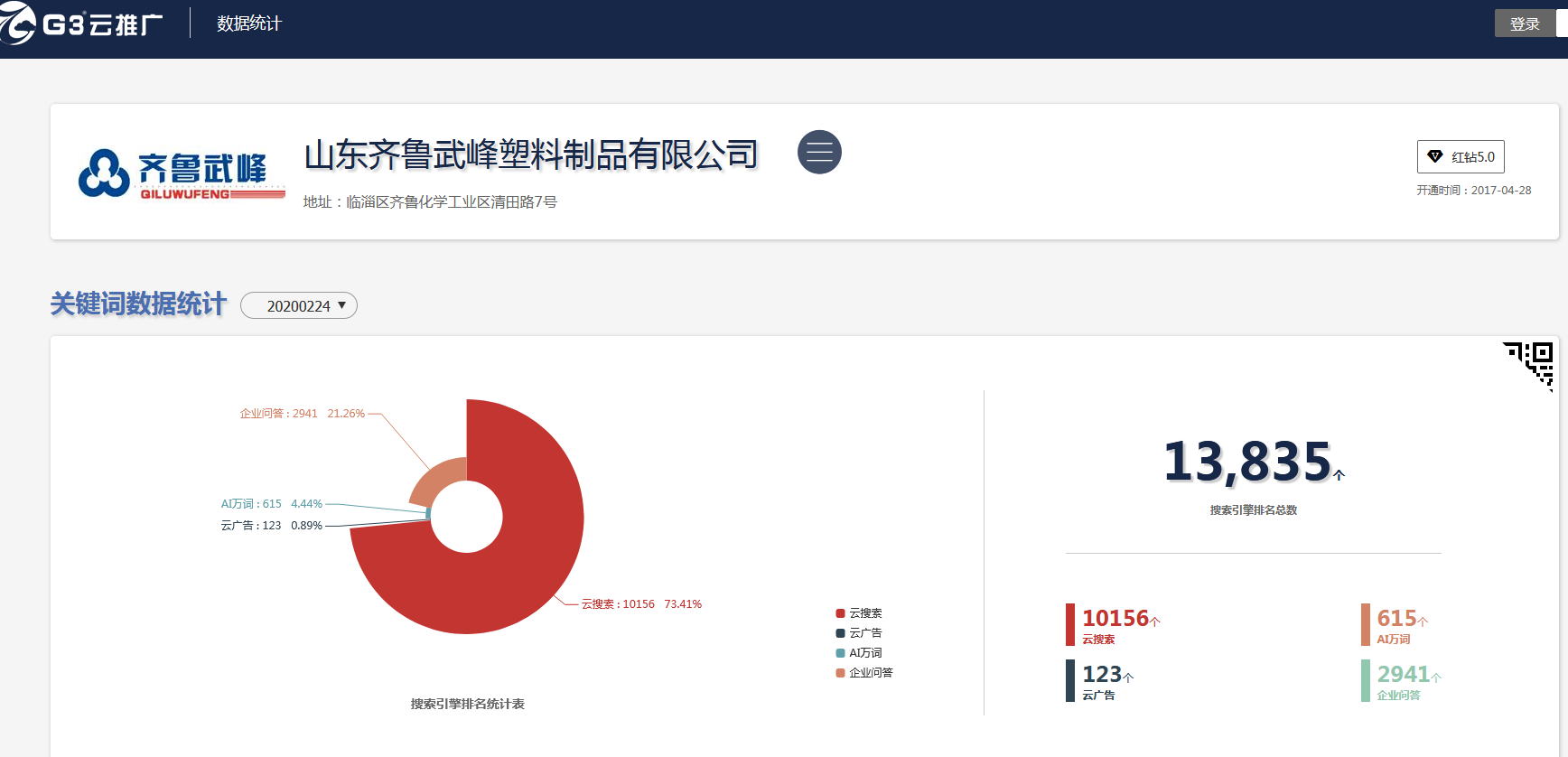Click the 开通时间：2017-04-28 text
Image resolution: width=1568 pixels, height=757 pixels.
tap(1474, 190)
